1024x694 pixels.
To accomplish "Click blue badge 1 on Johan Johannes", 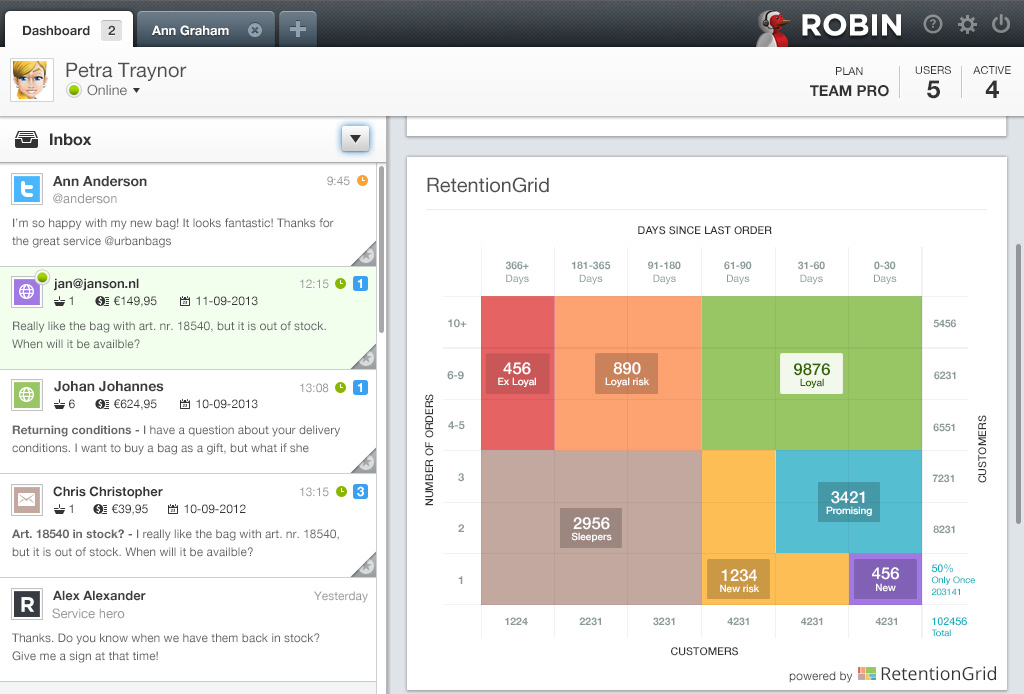I will [360, 387].
